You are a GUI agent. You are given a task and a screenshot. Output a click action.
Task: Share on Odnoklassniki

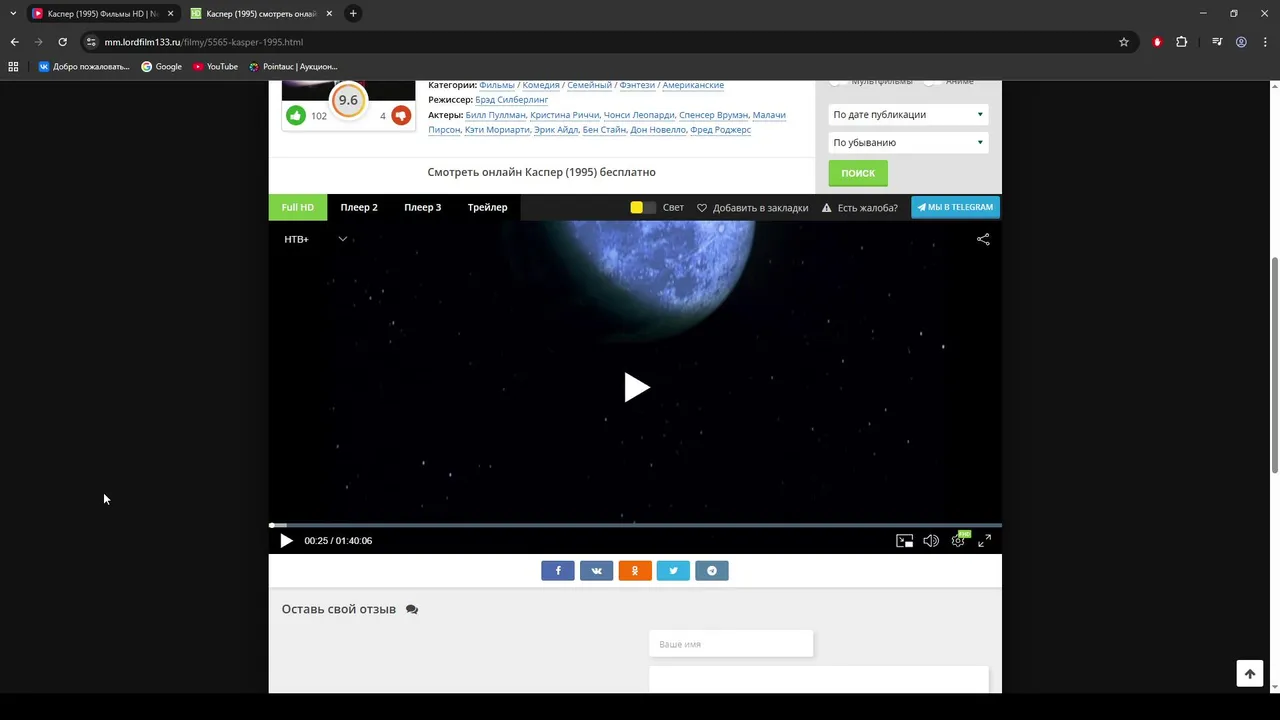pyautogui.click(x=635, y=571)
